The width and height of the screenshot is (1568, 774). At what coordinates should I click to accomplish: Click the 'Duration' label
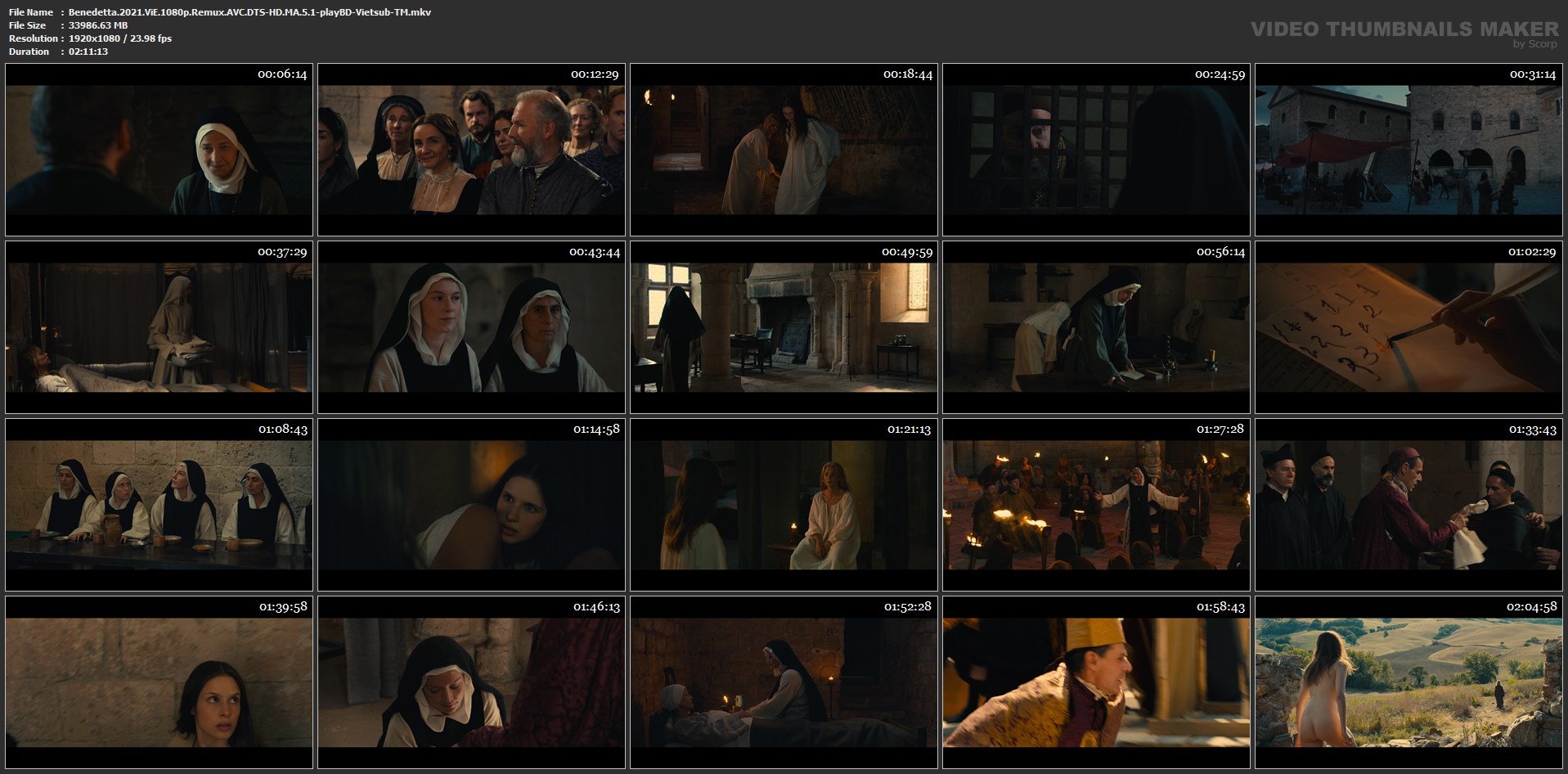29,52
